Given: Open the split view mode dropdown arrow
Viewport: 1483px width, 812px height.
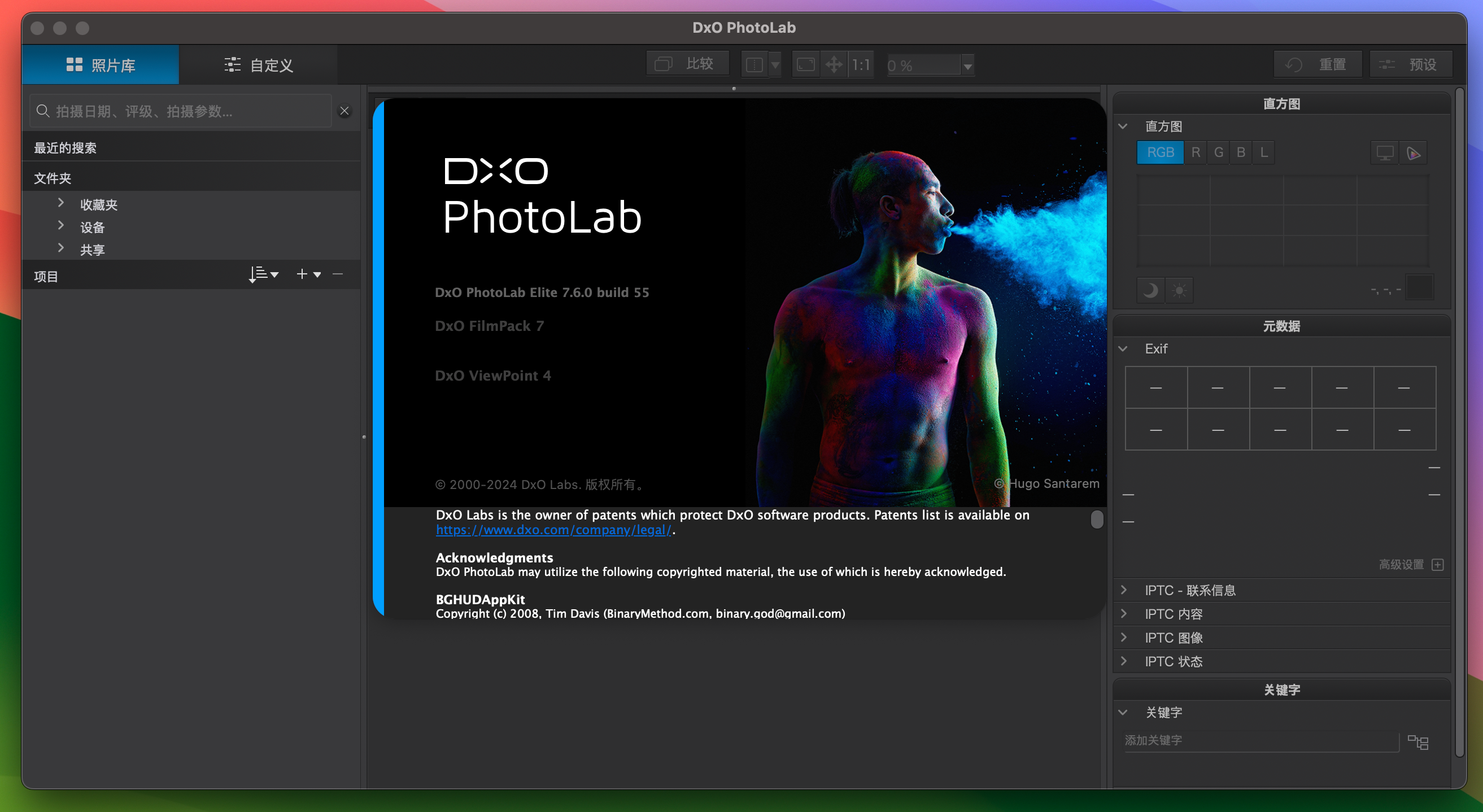Looking at the screenshot, I should coord(775,64).
